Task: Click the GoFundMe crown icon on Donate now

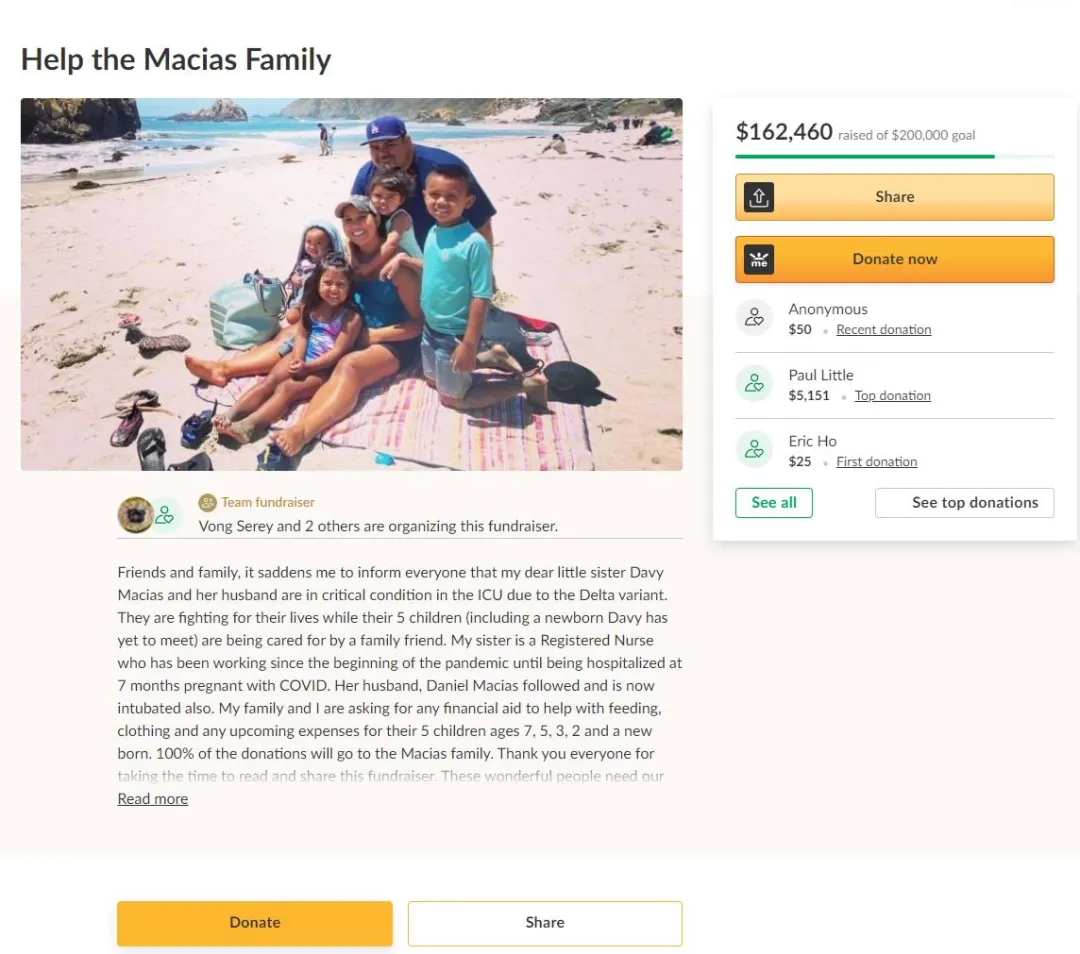Action: pyautogui.click(x=758, y=260)
